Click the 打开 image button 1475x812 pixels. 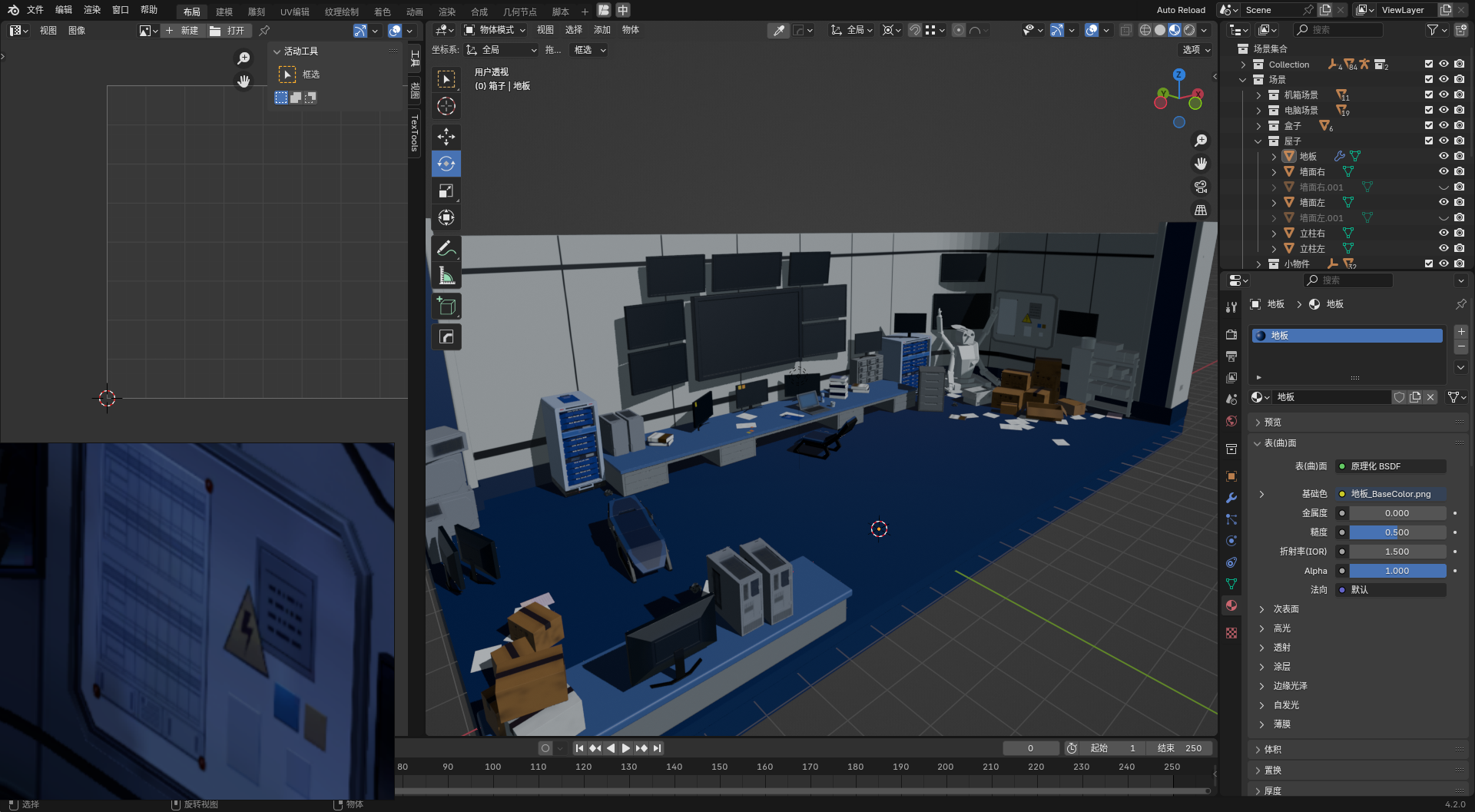[227, 31]
